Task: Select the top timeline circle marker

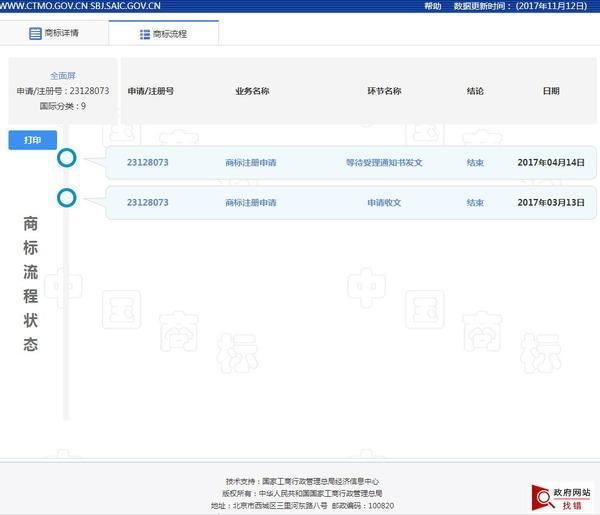Action: pos(67,158)
